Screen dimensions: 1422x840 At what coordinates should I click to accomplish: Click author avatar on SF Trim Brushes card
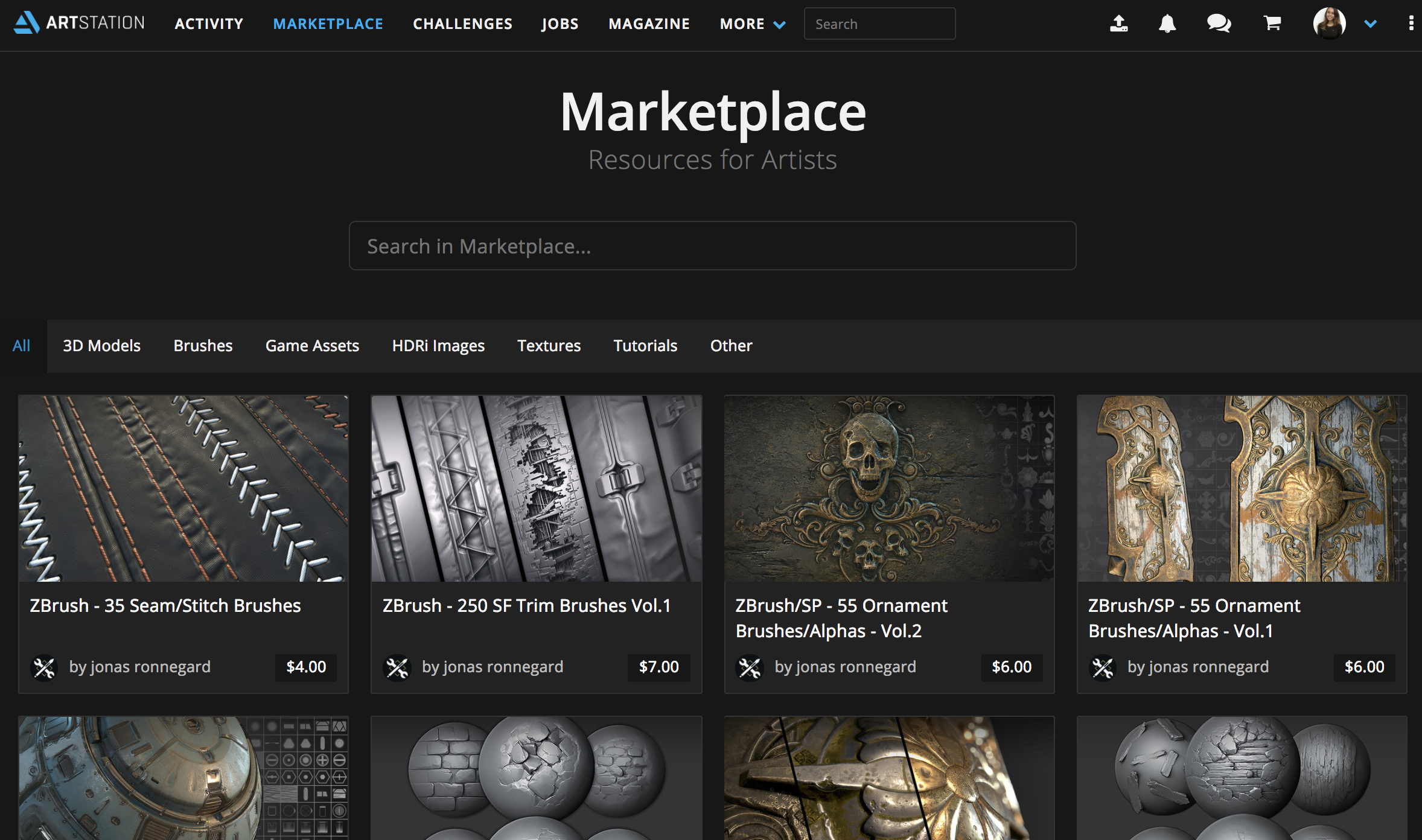click(397, 667)
